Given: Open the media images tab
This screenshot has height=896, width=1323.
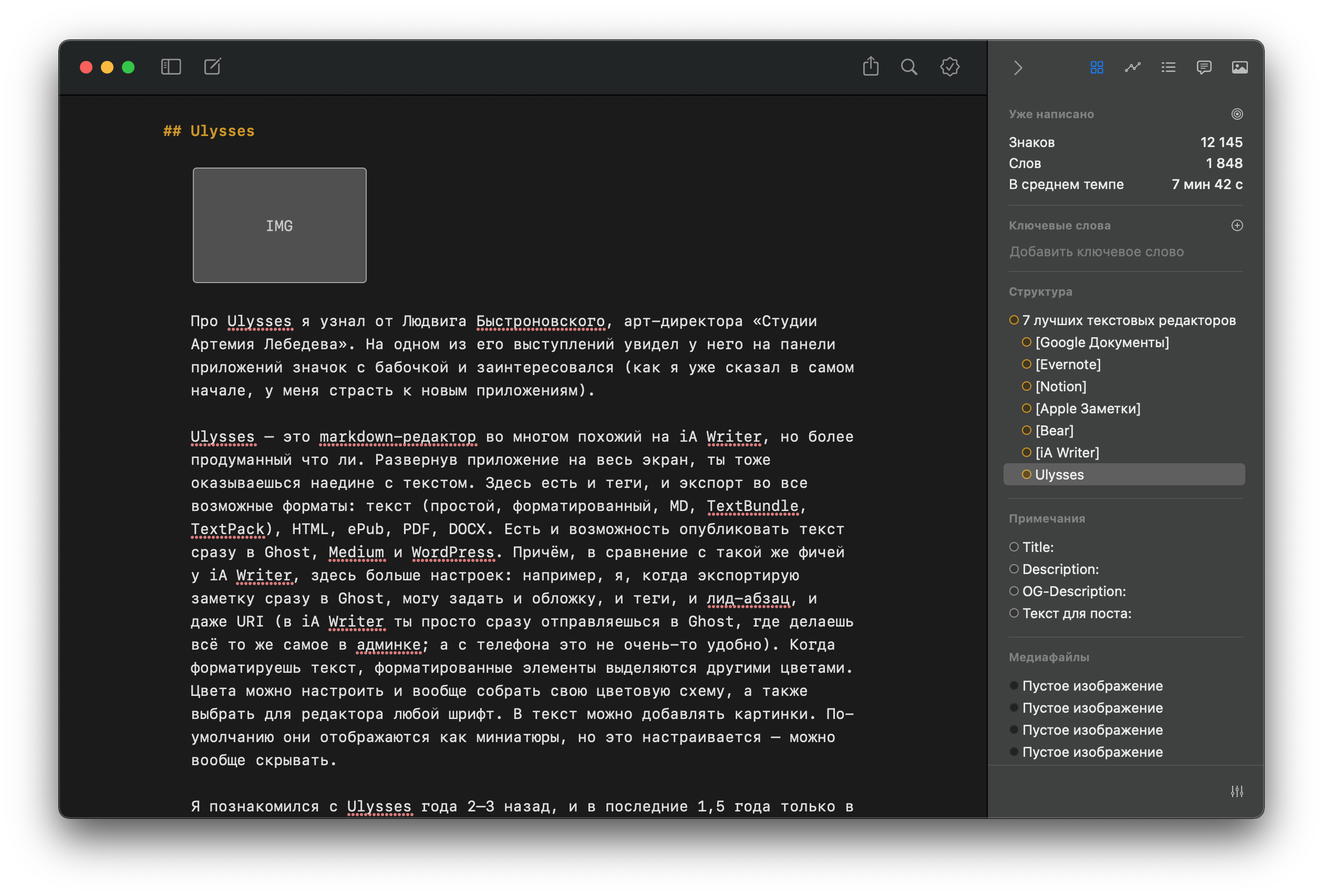Looking at the screenshot, I should 1239,67.
